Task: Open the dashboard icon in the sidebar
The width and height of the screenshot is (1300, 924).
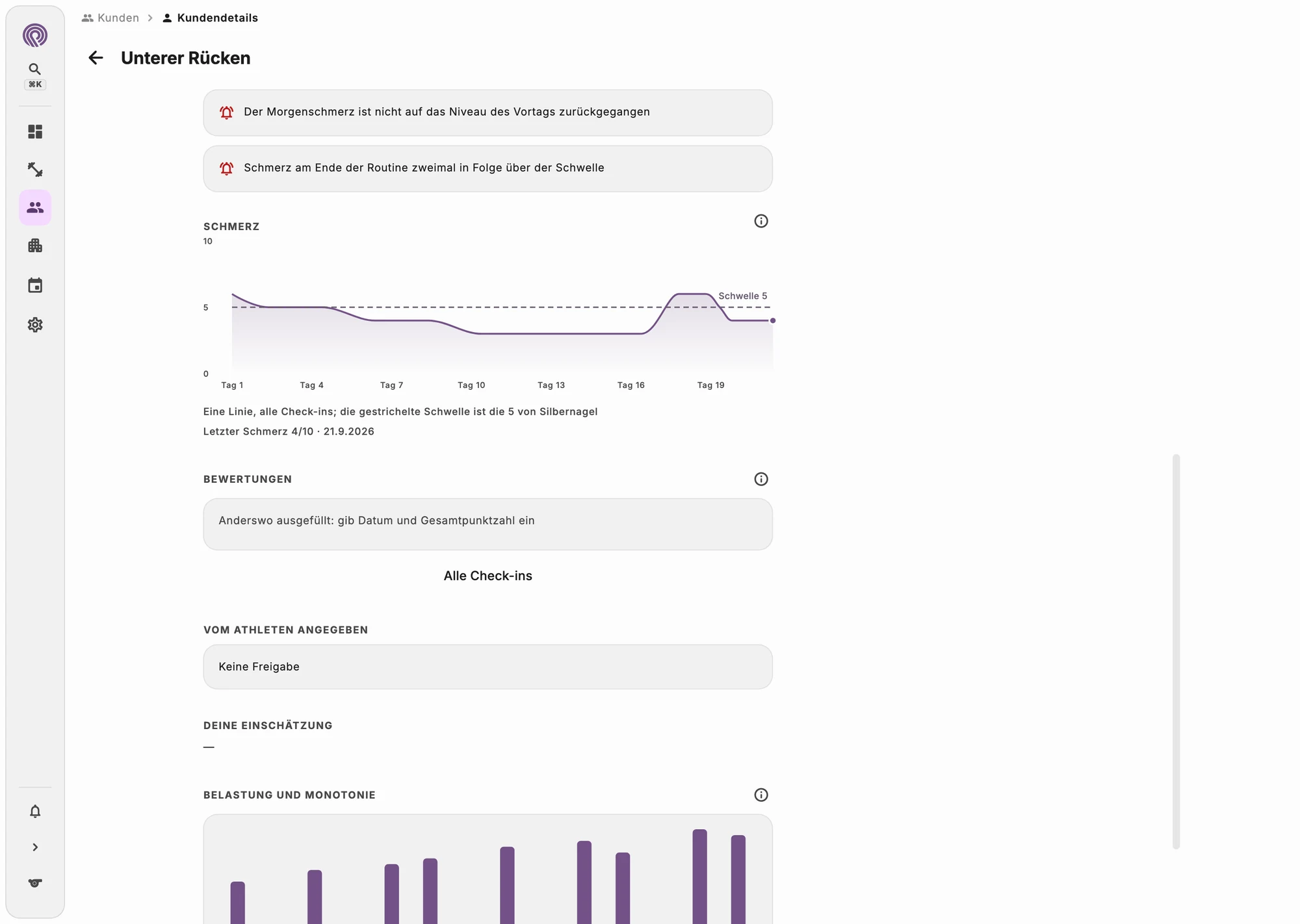Action: (x=35, y=132)
